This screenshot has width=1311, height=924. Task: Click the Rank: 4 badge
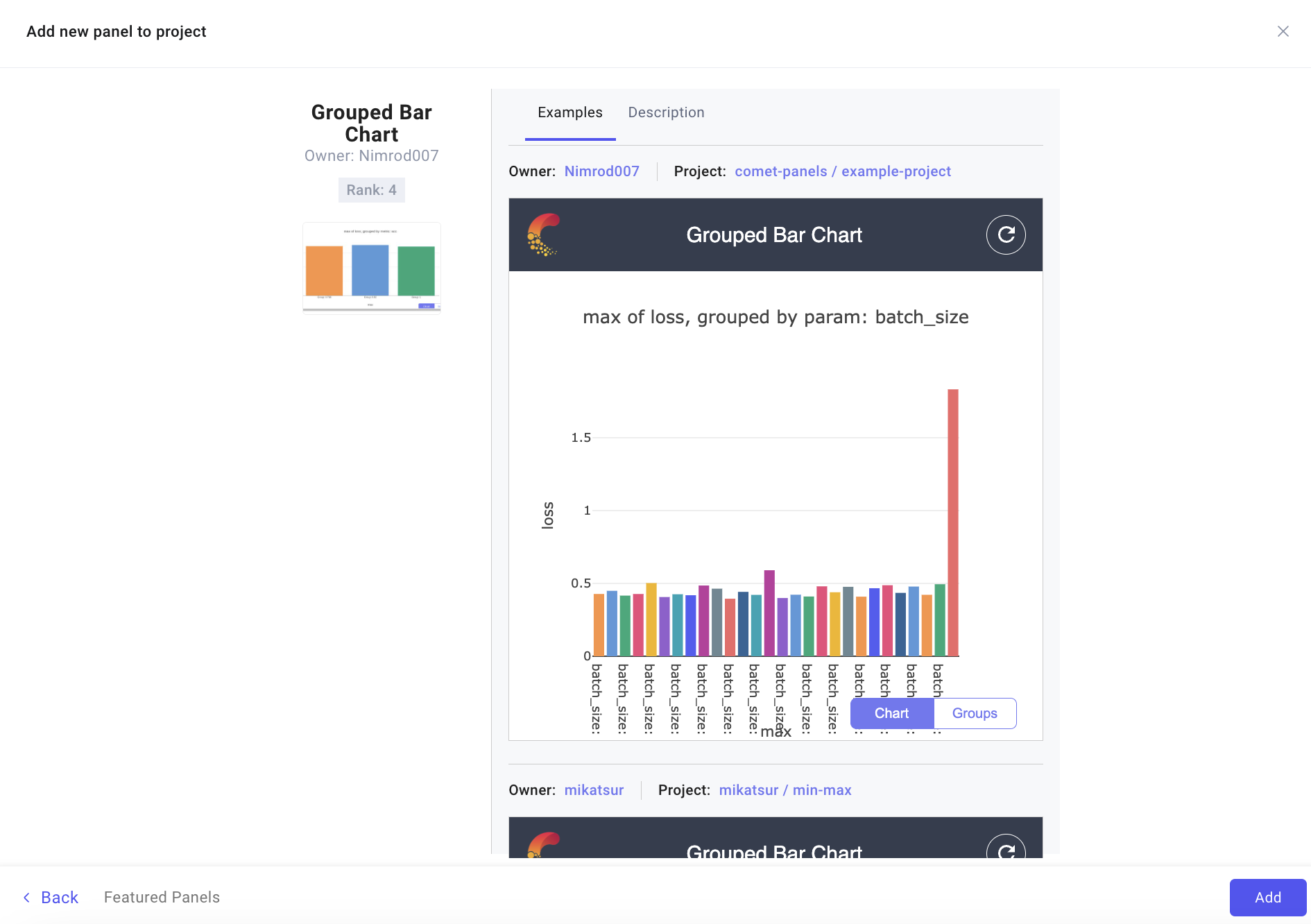[371, 189]
